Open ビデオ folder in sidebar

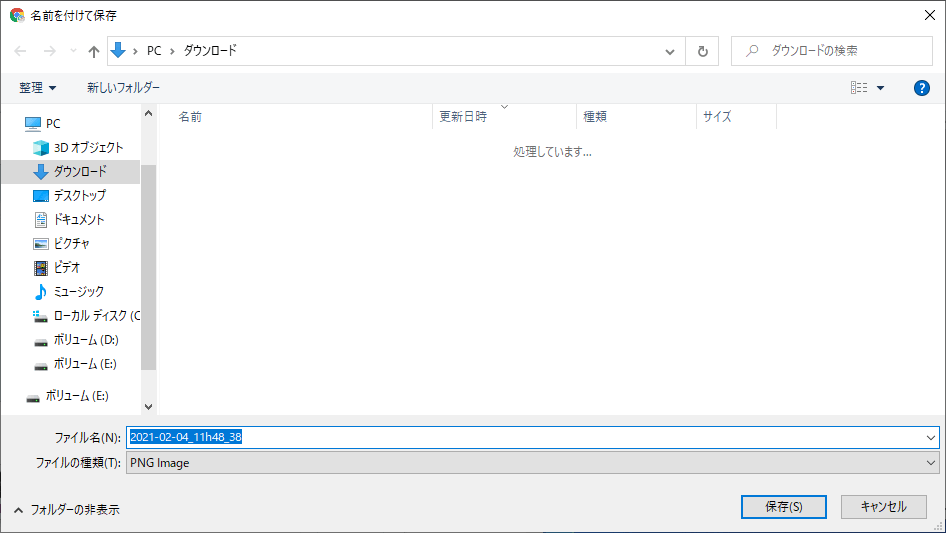pos(67,267)
